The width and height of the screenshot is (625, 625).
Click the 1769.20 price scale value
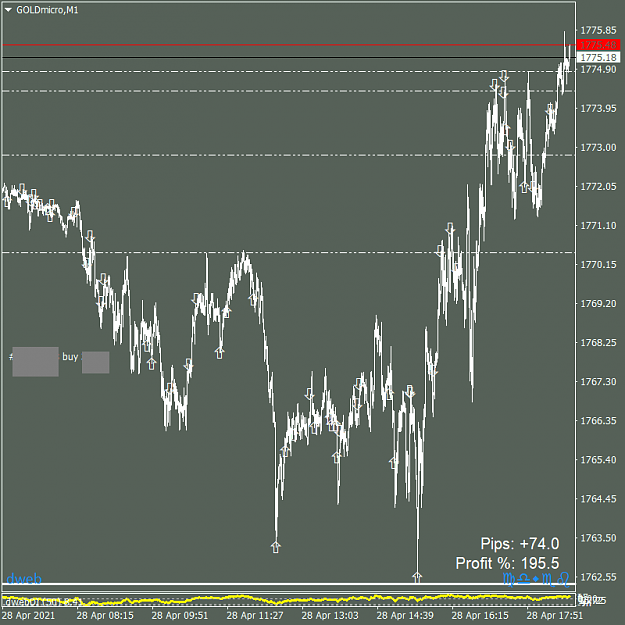(x=598, y=304)
